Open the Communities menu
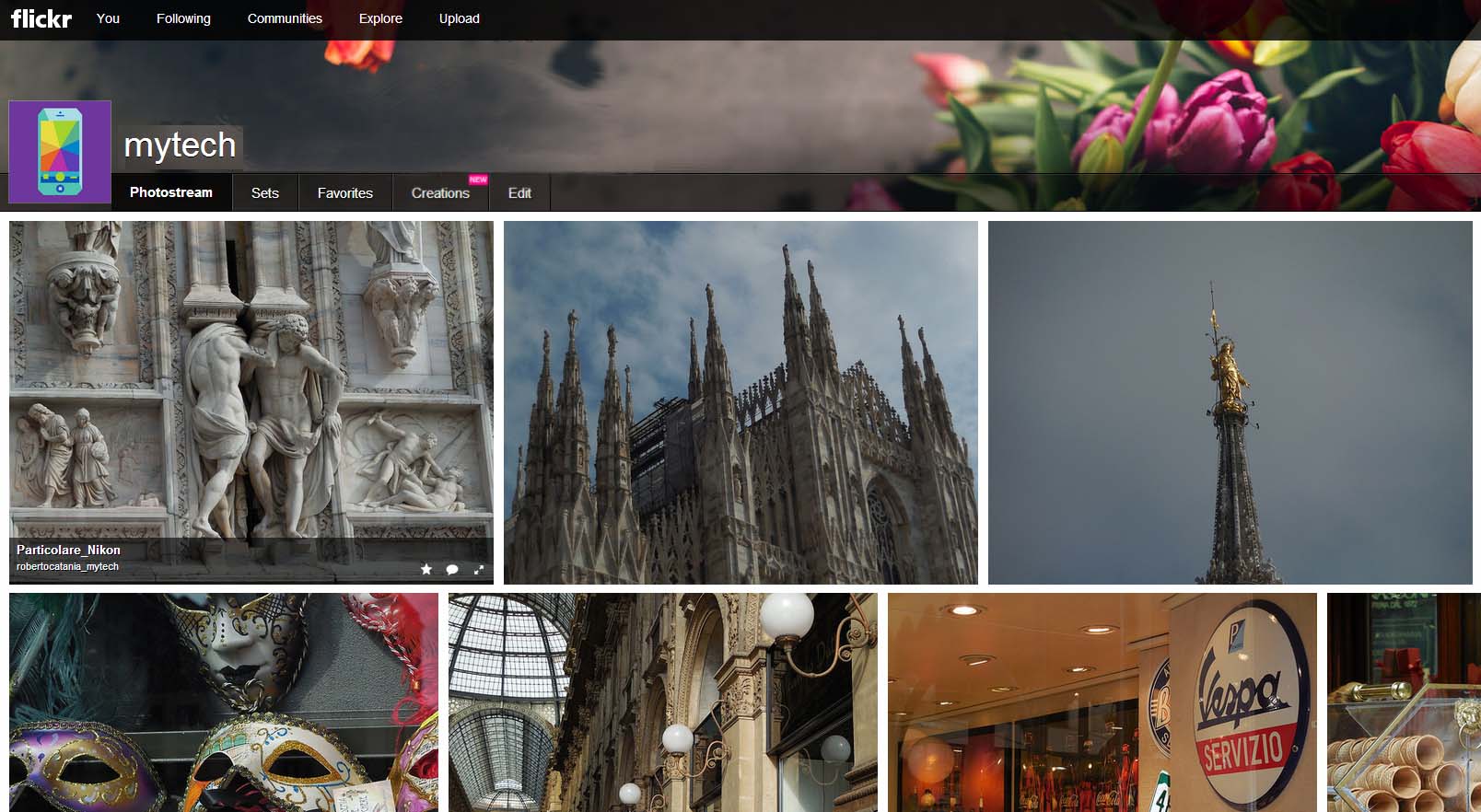 pos(285,18)
